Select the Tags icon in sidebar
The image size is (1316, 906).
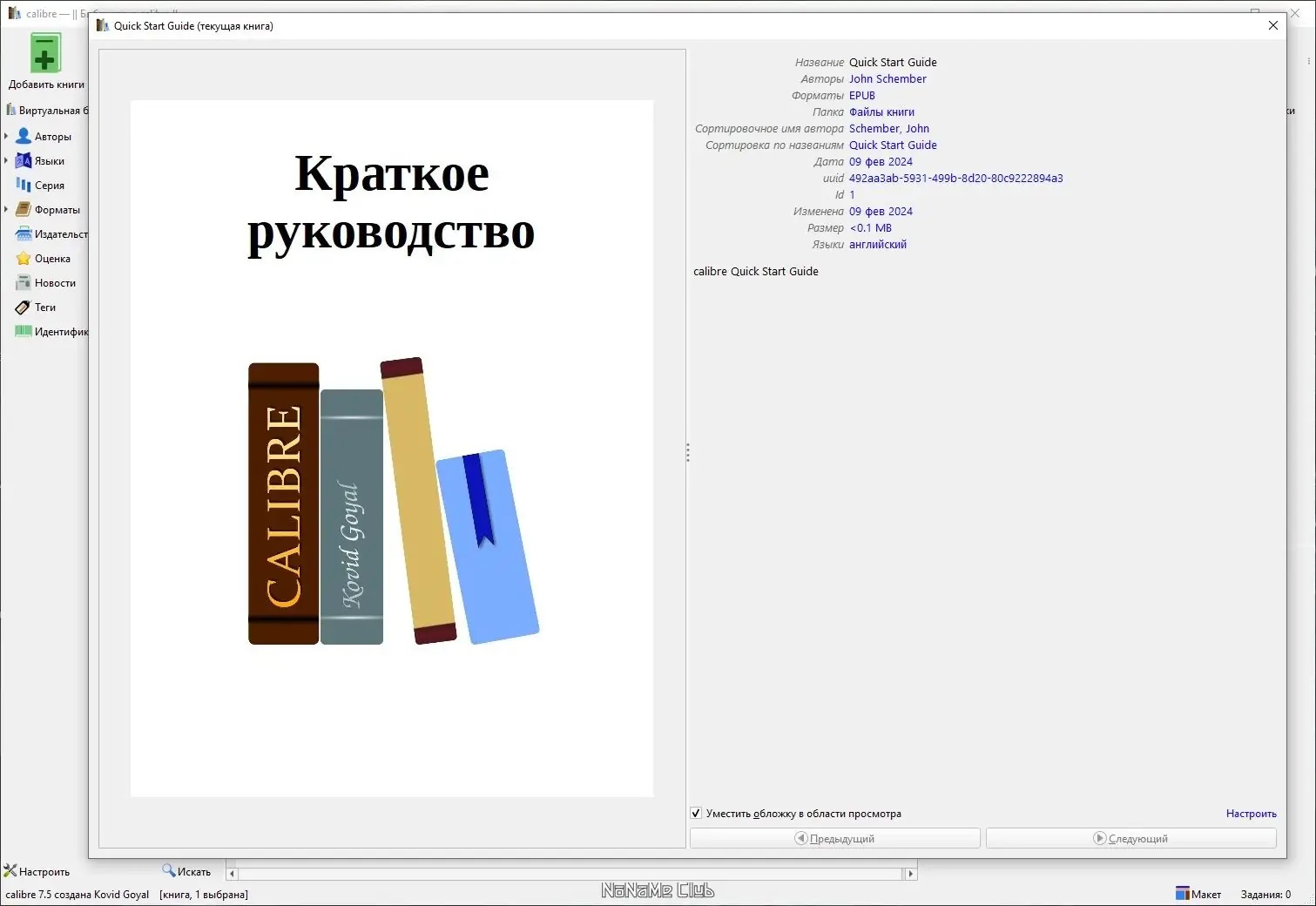[x=24, y=307]
